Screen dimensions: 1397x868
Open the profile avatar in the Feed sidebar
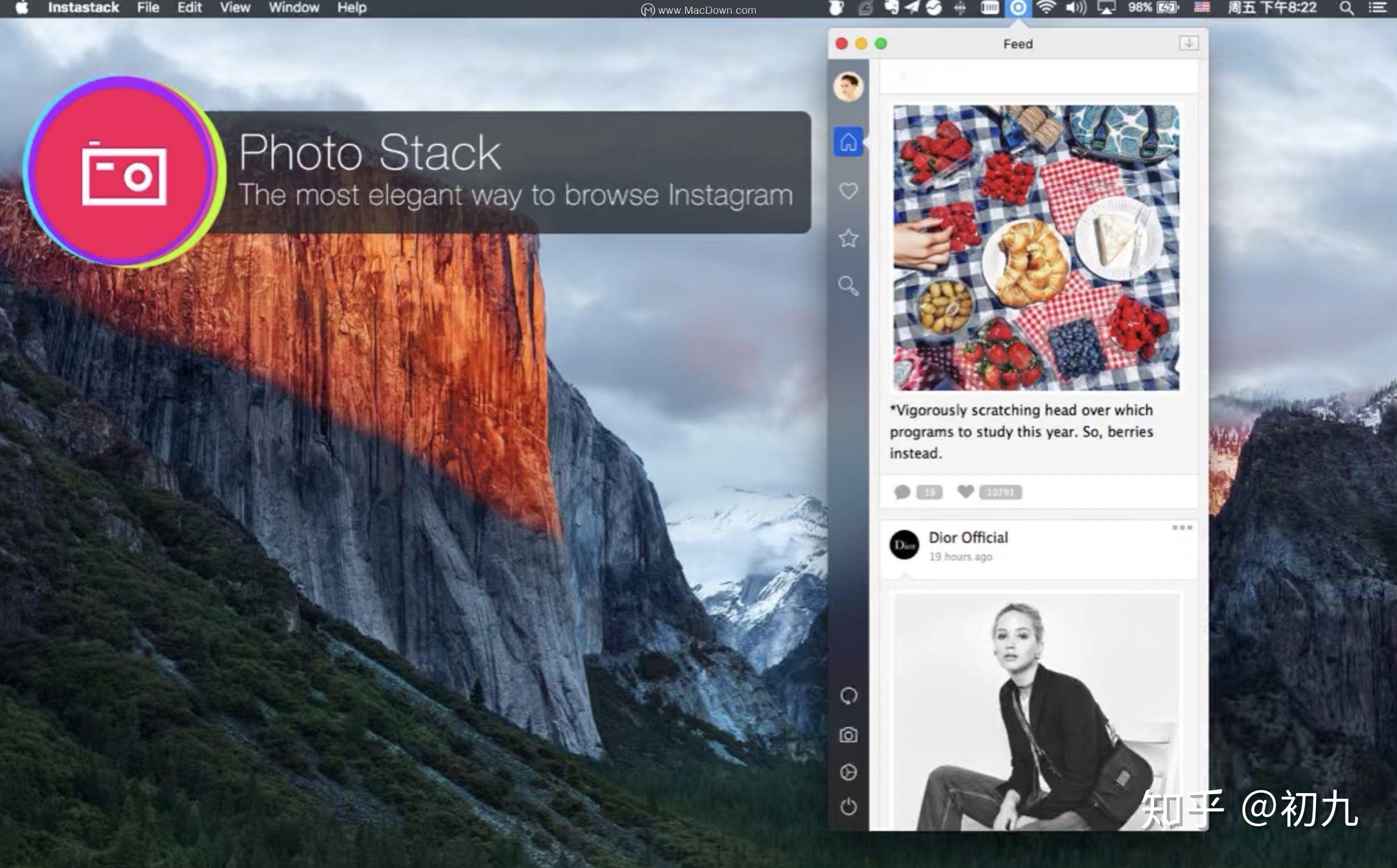click(x=848, y=87)
